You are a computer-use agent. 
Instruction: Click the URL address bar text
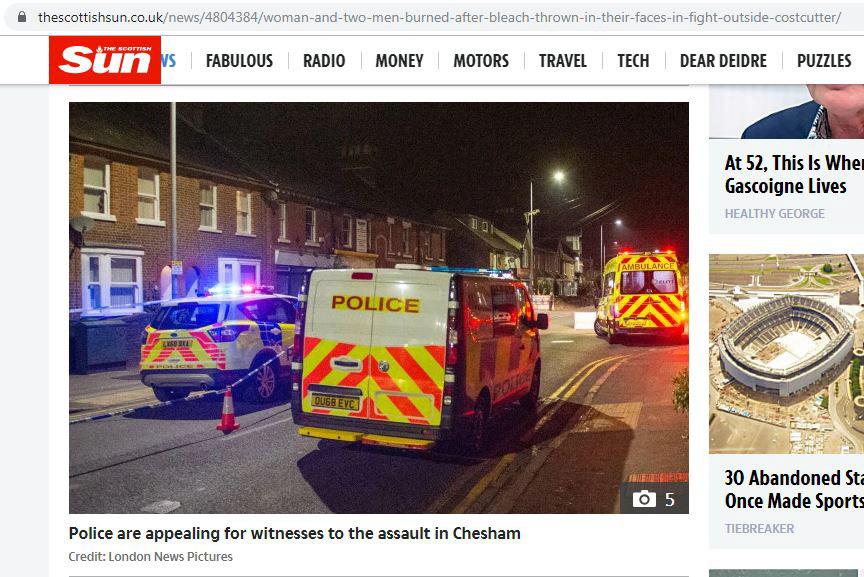pos(439,17)
